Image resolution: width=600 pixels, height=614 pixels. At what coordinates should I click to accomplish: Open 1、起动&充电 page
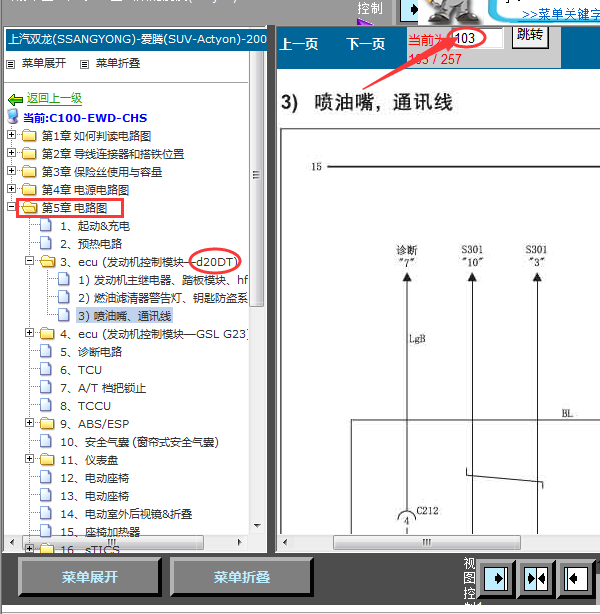pos(95,226)
